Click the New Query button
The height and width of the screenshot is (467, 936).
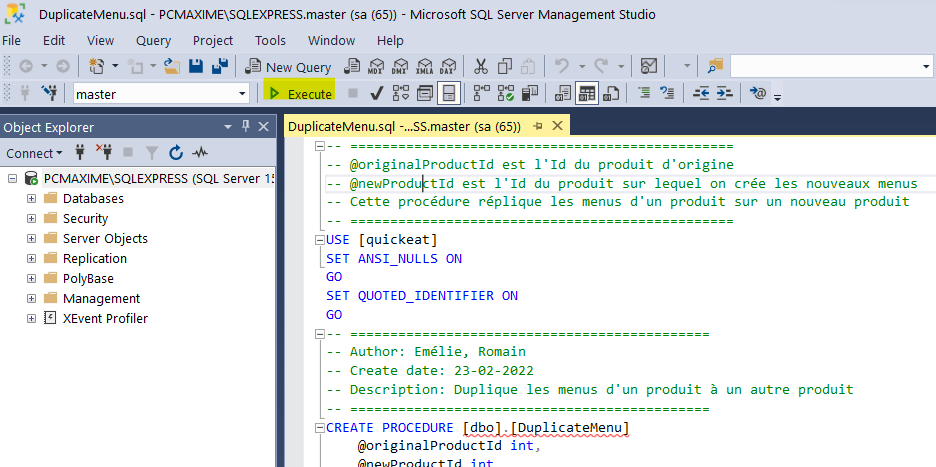tap(289, 67)
